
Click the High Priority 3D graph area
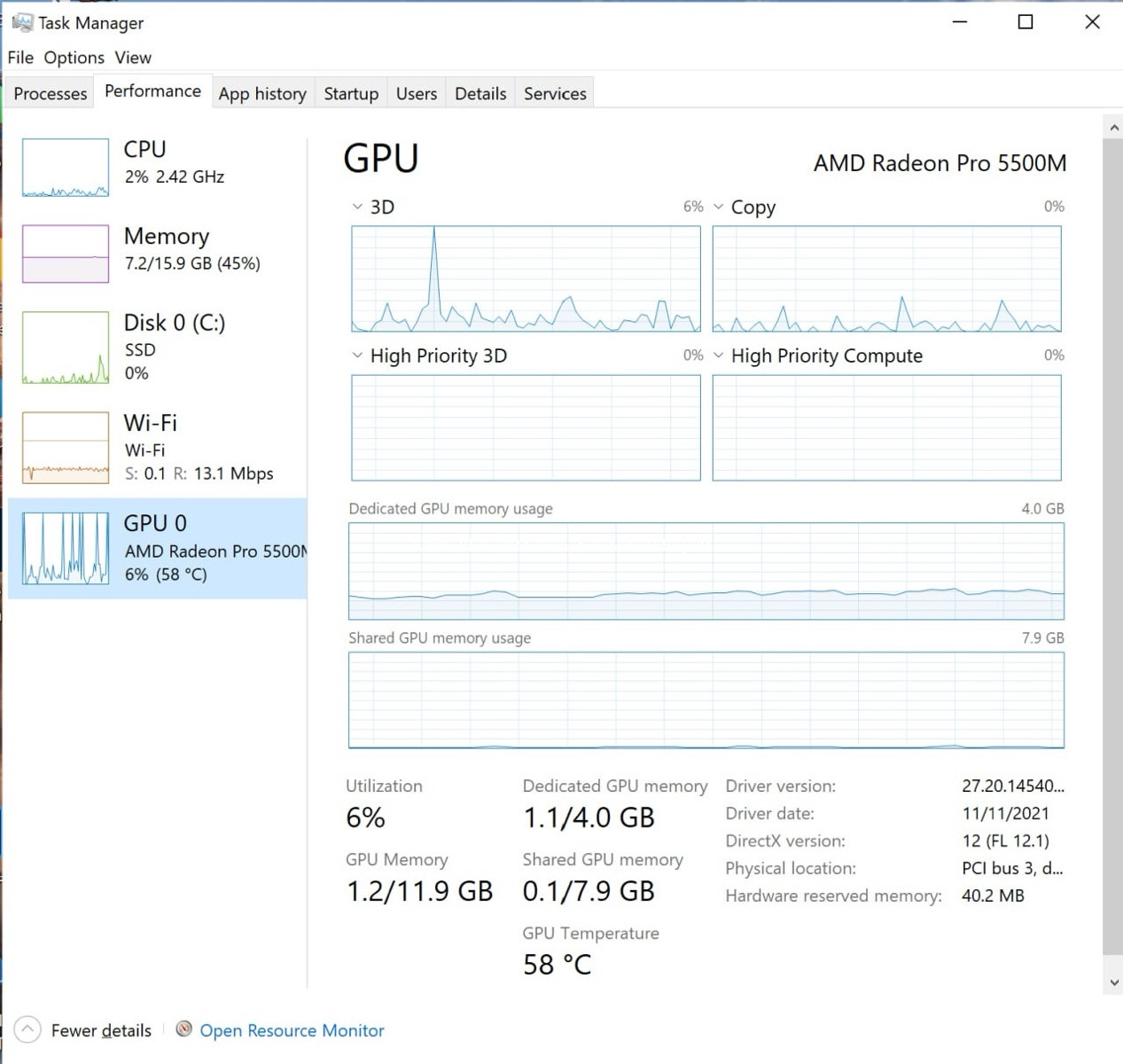[x=526, y=427]
